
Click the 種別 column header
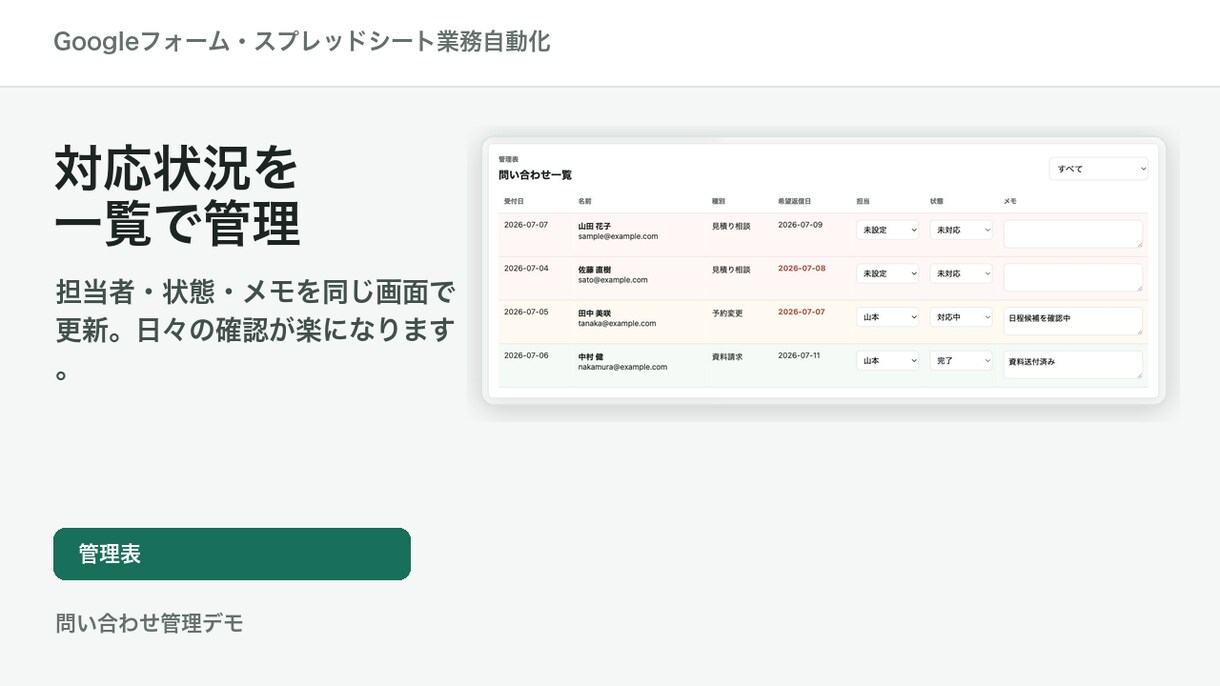718,201
